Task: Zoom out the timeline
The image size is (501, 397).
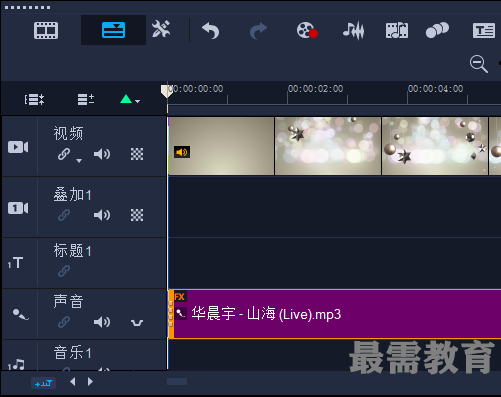Action: tap(479, 64)
